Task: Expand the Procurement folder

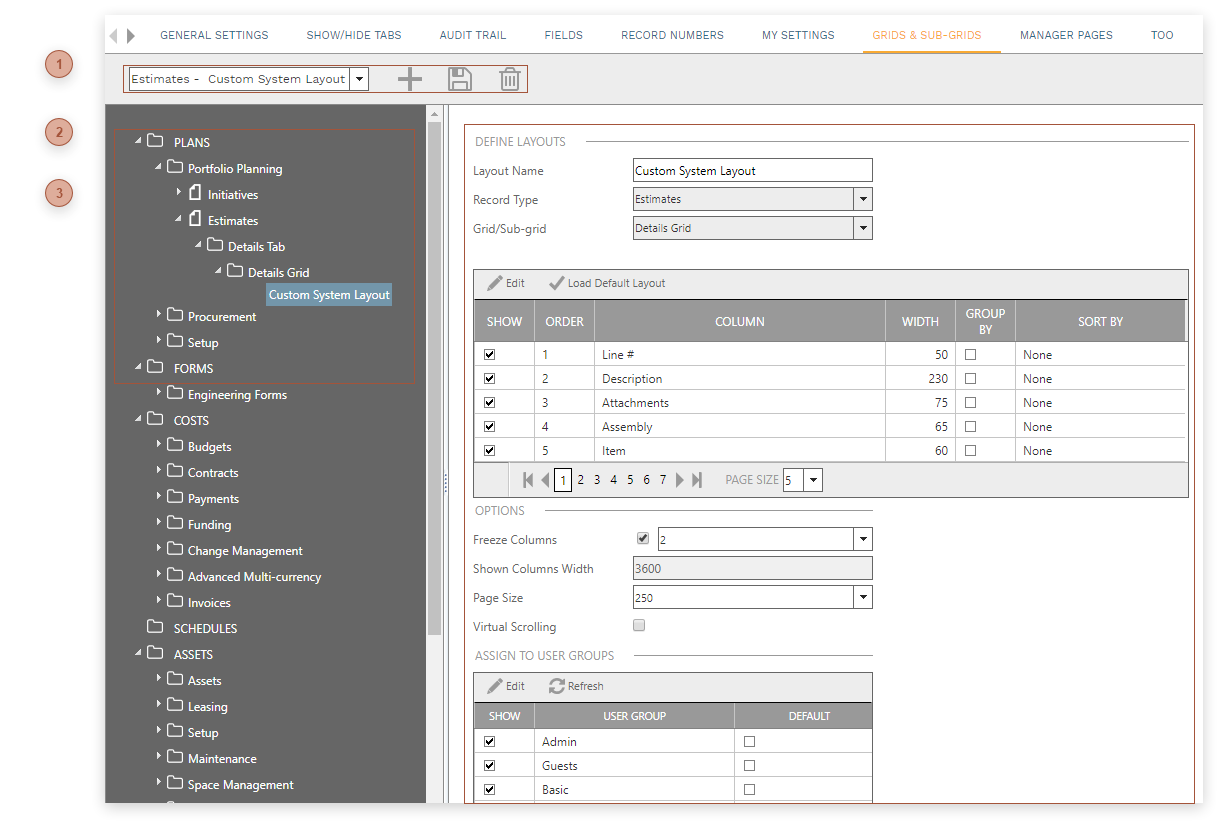Action: (x=158, y=313)
